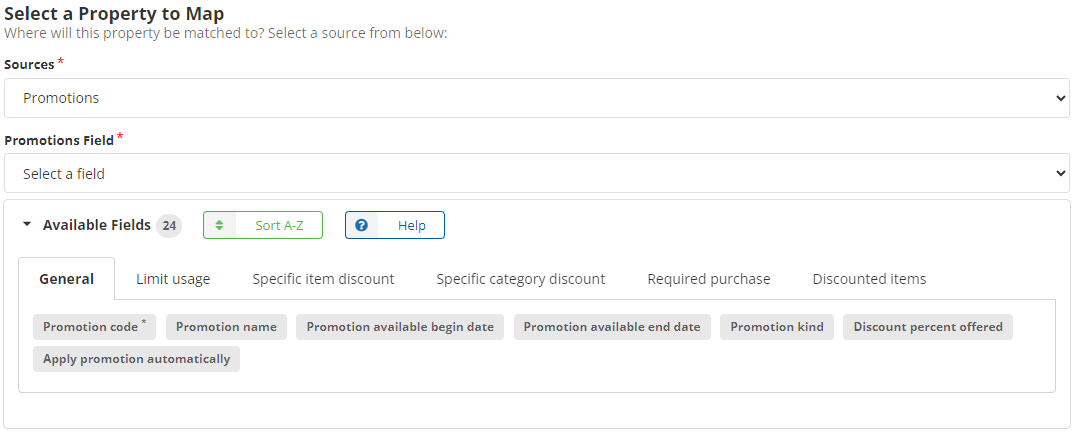Open the Promotions Field dropdown
This screenshot has height=432, width=1075.
coord(536,173)
